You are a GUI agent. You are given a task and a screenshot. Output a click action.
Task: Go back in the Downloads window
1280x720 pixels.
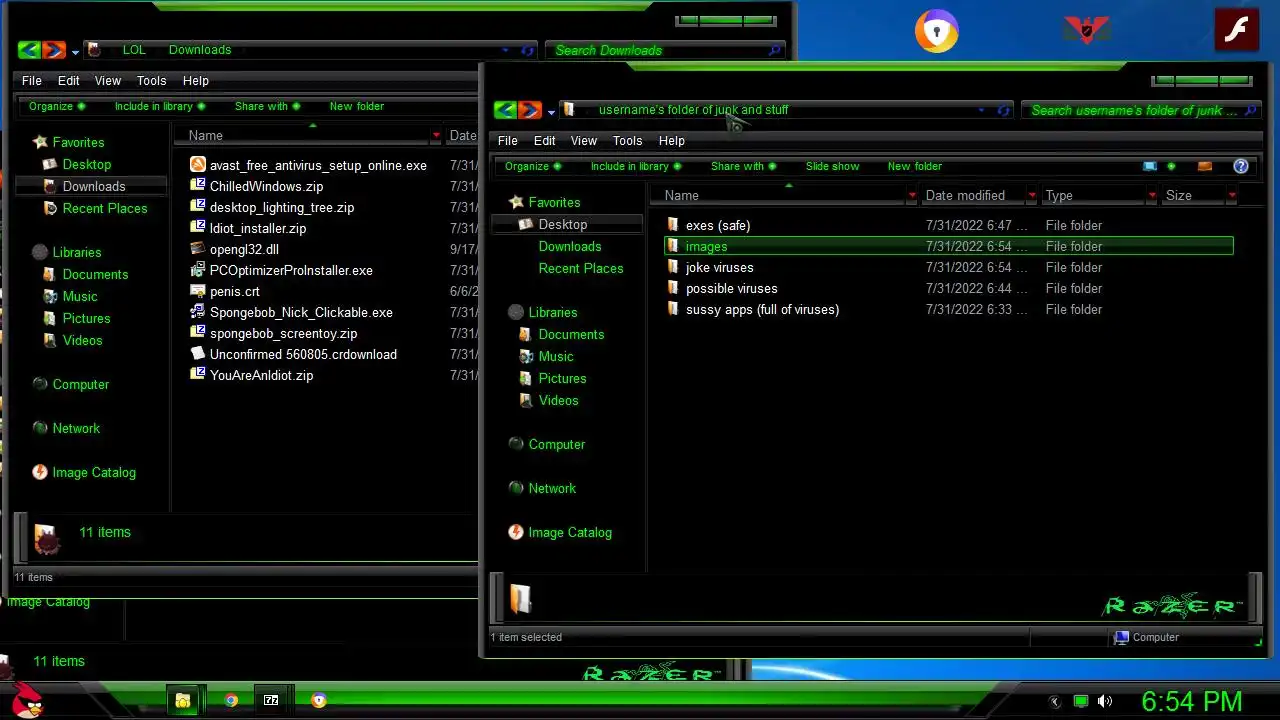(x=29, y=50)
